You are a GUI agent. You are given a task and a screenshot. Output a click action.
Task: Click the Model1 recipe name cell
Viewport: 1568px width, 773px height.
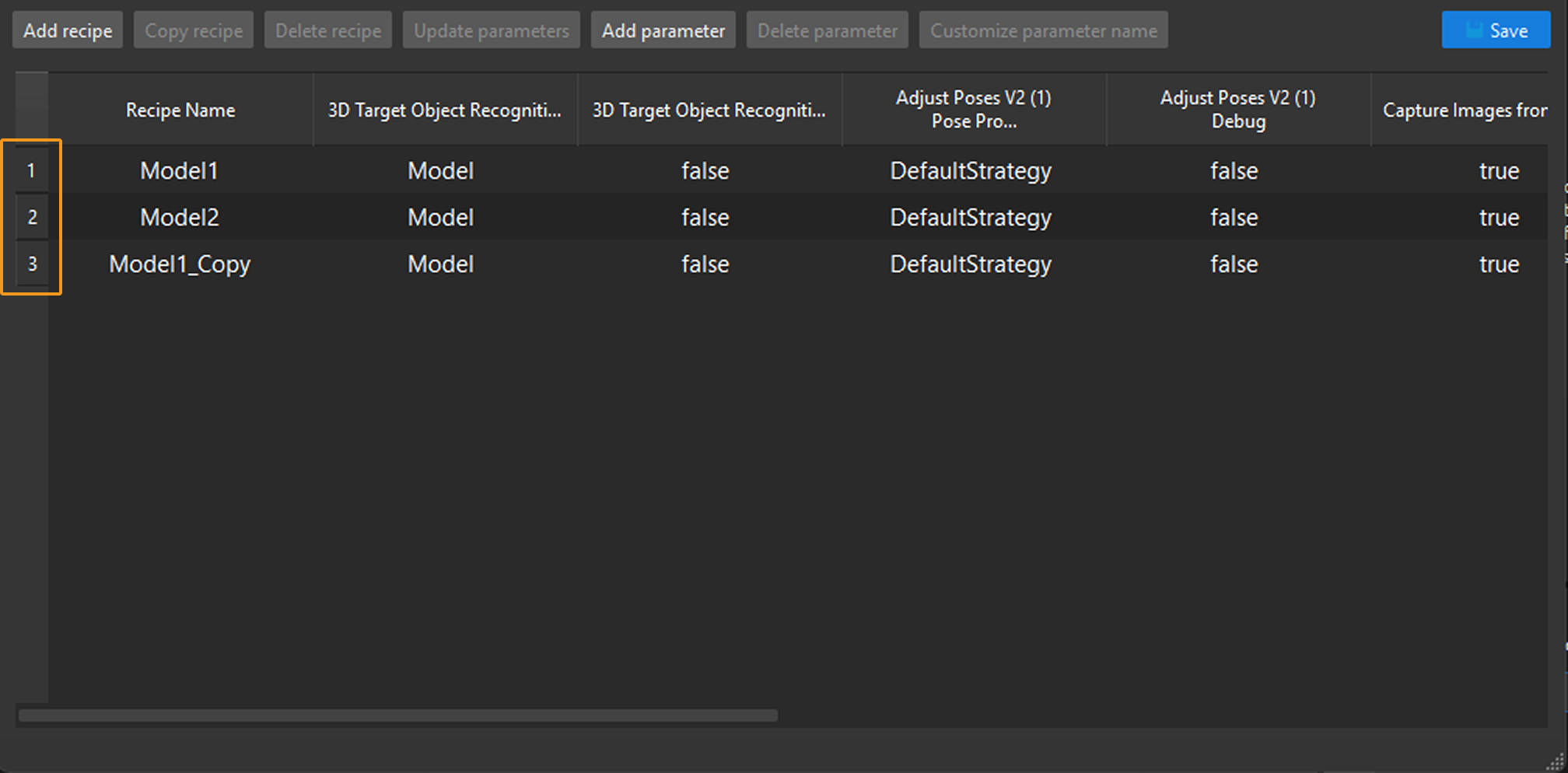[x=180, y=170]
